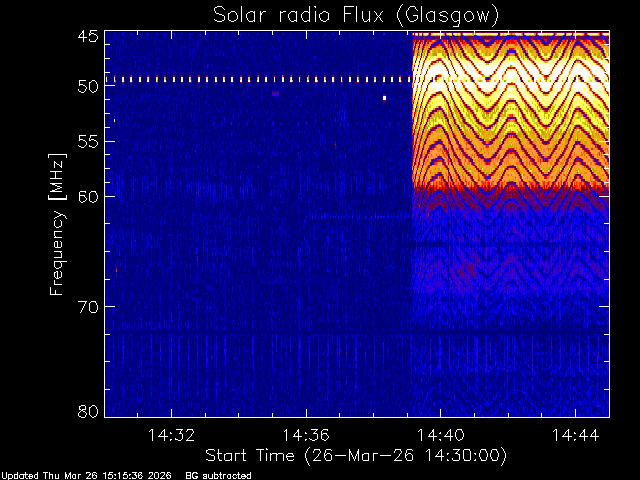
Task: Click the 14:40 time axis label
Action: (x=440, y=435)
